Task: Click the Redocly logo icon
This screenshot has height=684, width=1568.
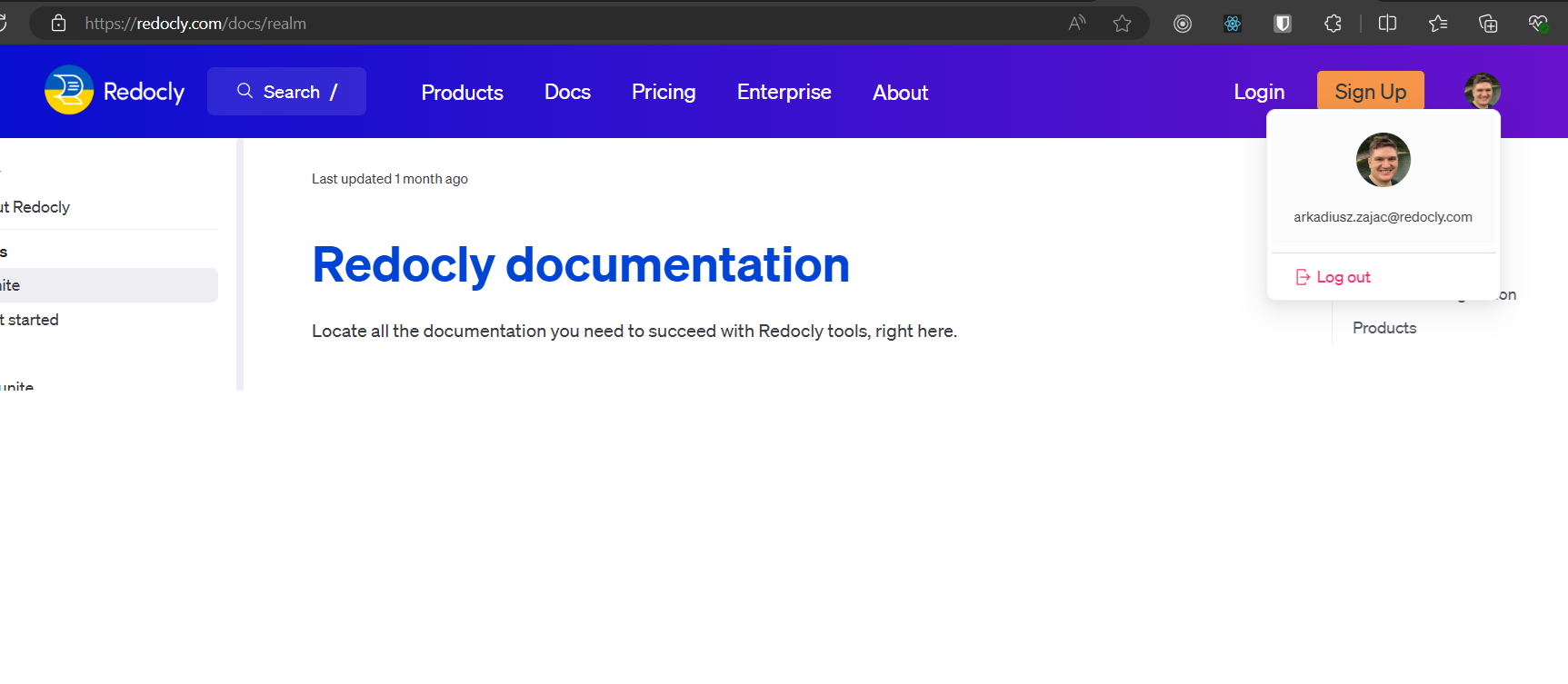Action: pos(69,90)
